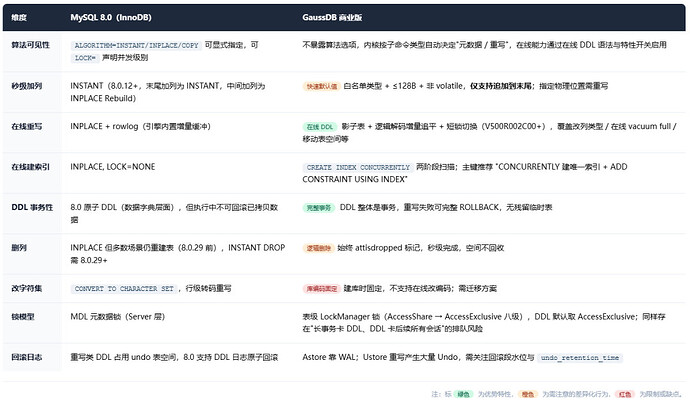Image resolution: width=690 pixels, height=402 pixels.
Task: Click bold text '仅支持追加到末尾'
Action: [501, 86]
